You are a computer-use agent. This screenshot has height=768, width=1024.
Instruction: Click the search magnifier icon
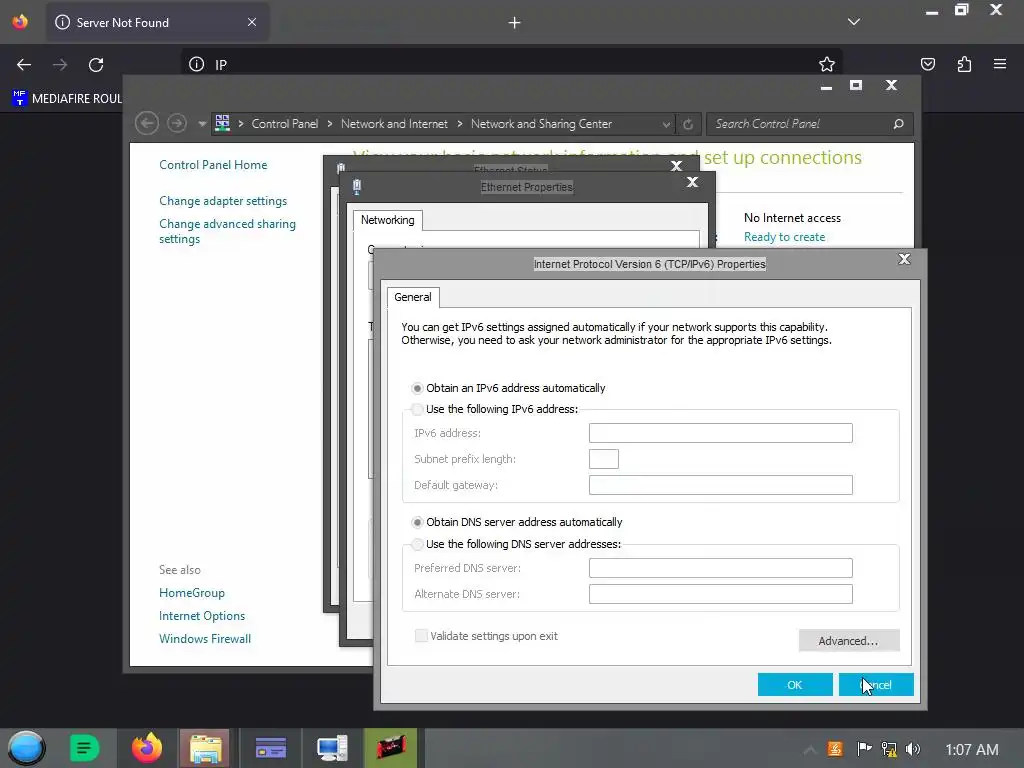pos(899,124)
